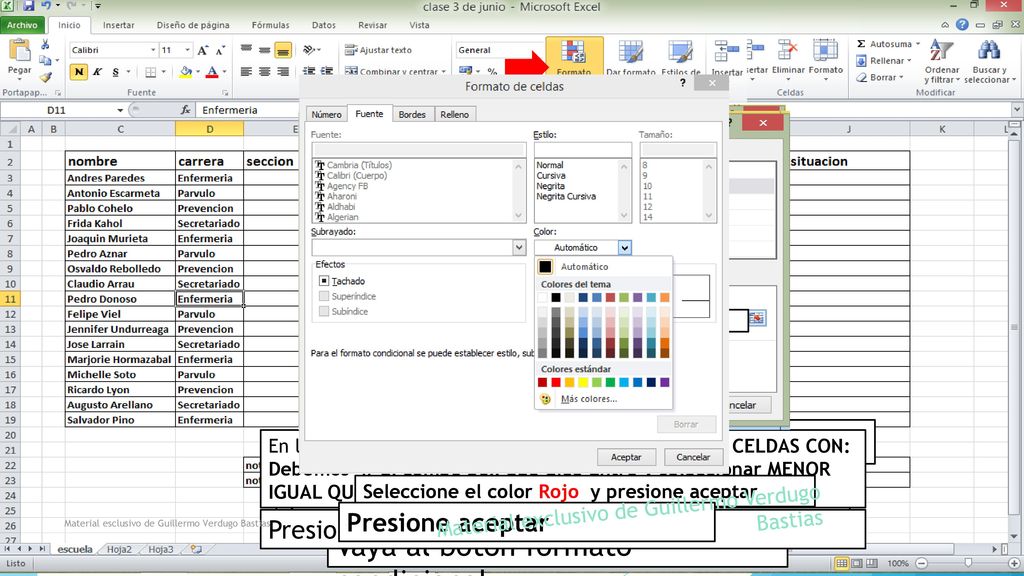
Task: Open the General number format dropdown
Action: [x=500, y=50]
